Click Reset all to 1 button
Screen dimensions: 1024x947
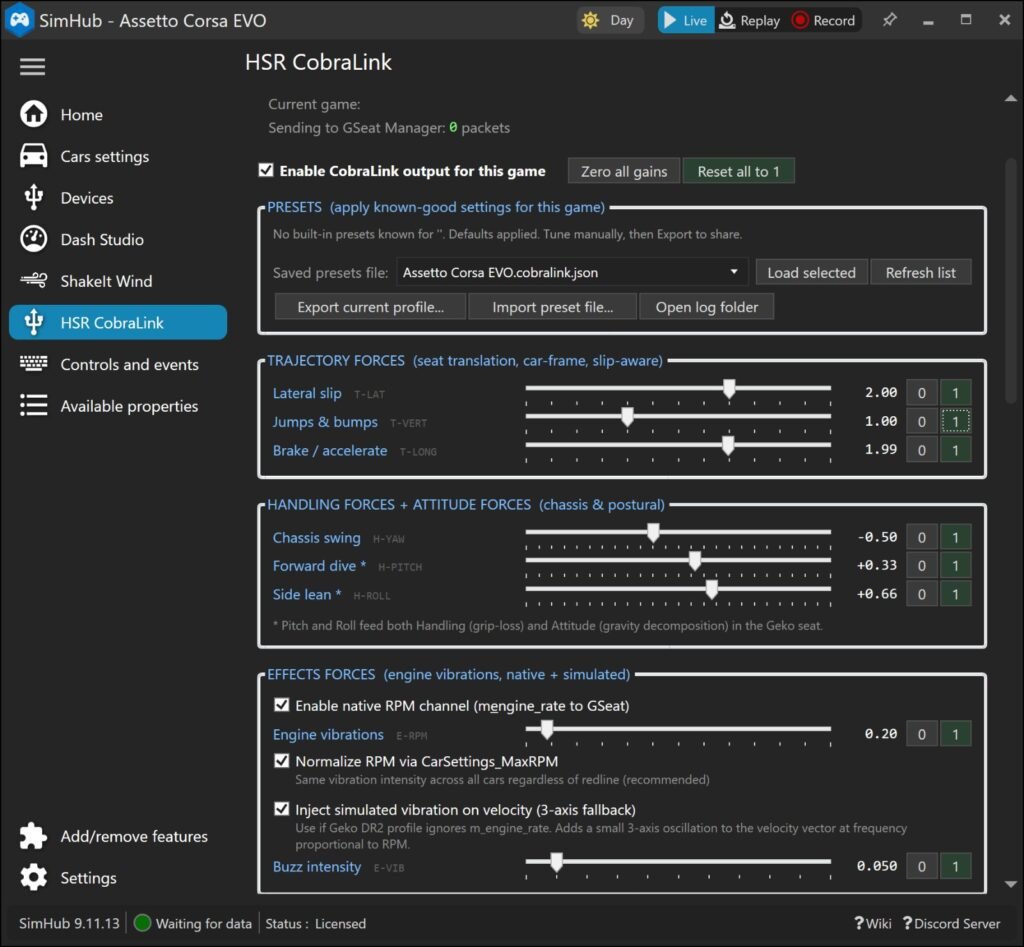739,171
